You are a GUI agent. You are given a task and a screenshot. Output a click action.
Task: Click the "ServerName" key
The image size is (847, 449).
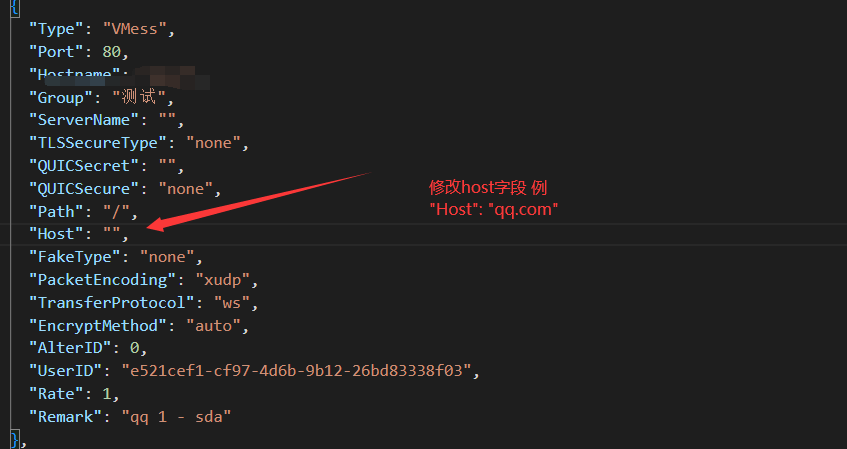(x=80, y=121)
